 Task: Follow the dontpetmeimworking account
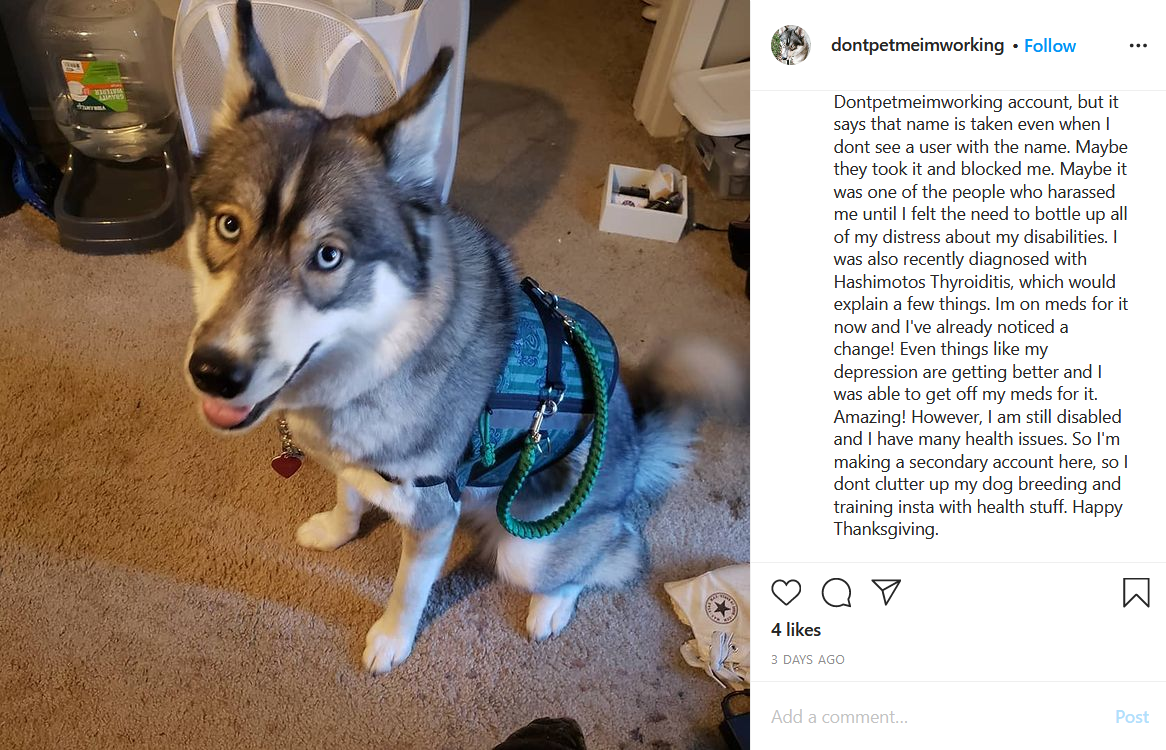tap(1049, 45)
